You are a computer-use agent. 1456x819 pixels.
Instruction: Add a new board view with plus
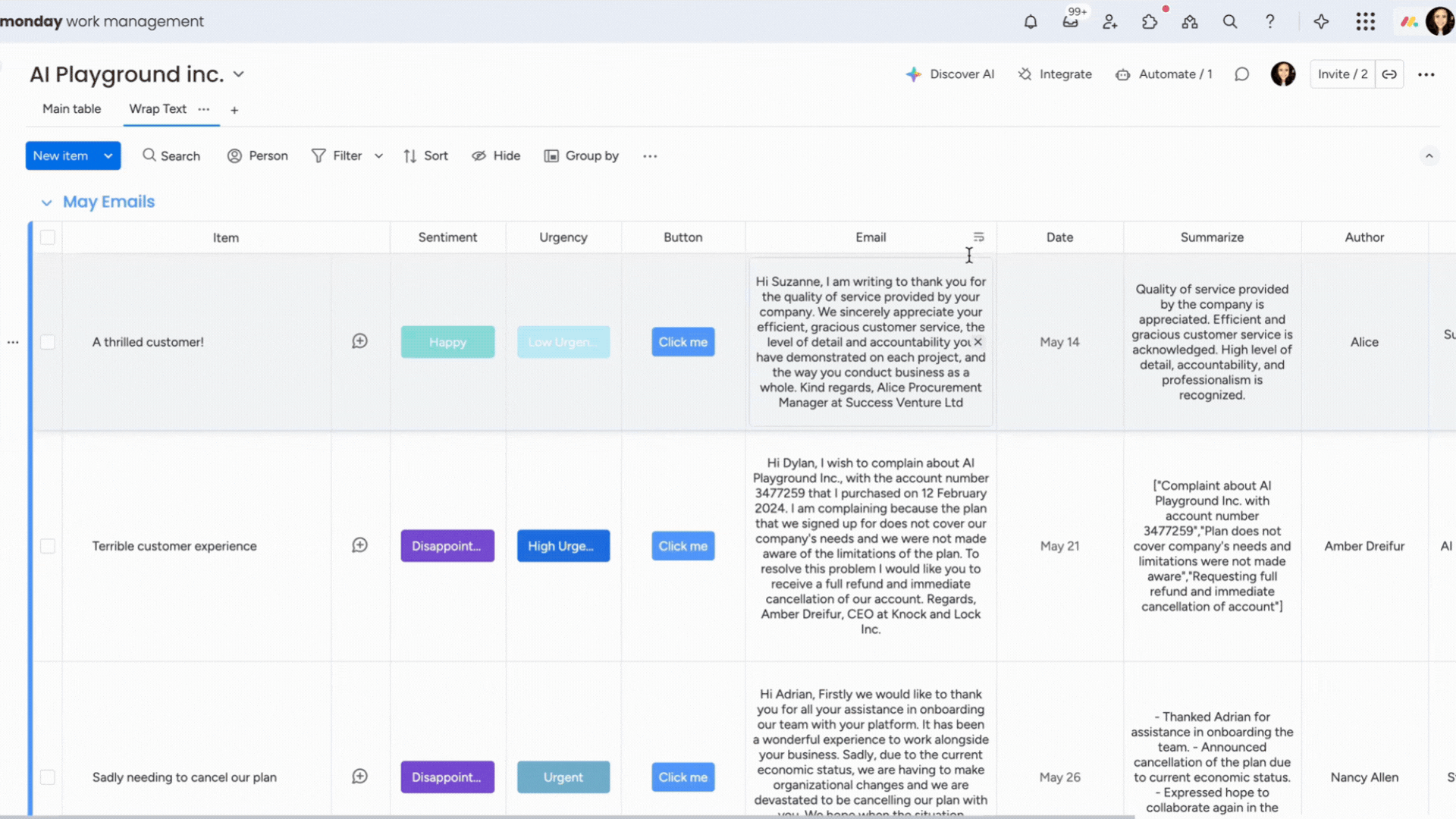(234, 110)
